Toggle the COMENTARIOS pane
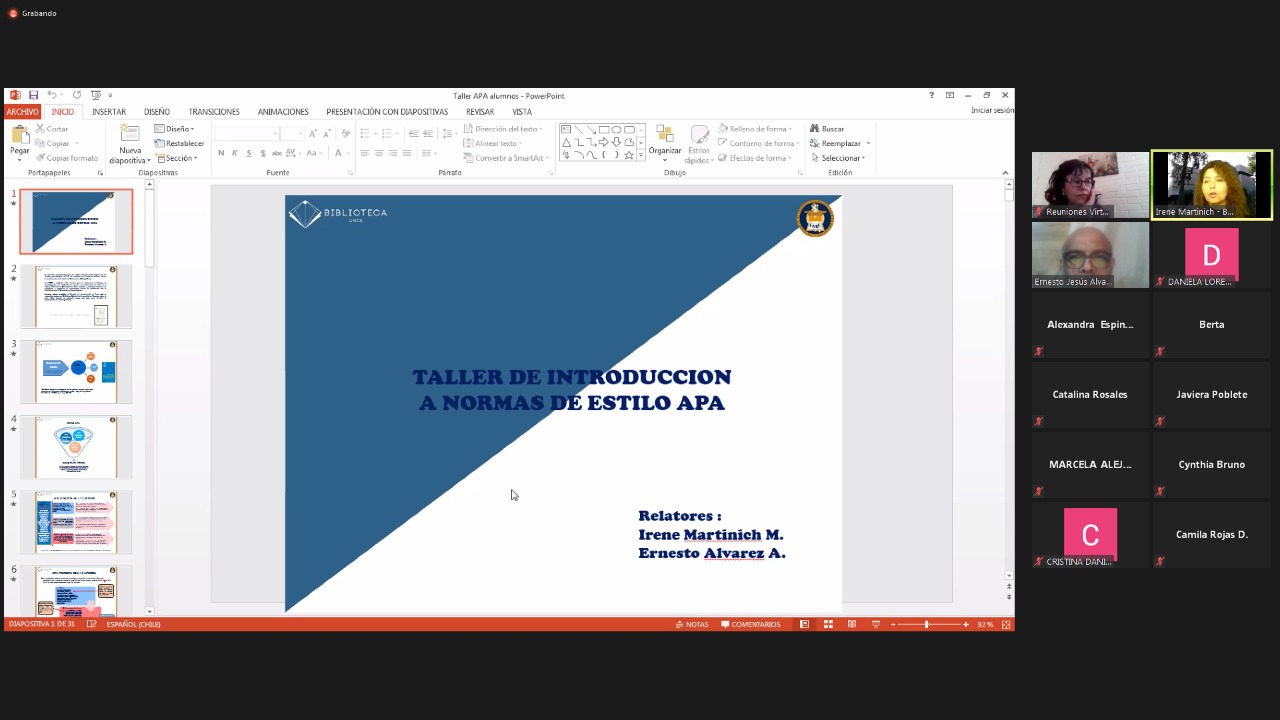The height and width of the screenshot is (720, 1280). 750,624
